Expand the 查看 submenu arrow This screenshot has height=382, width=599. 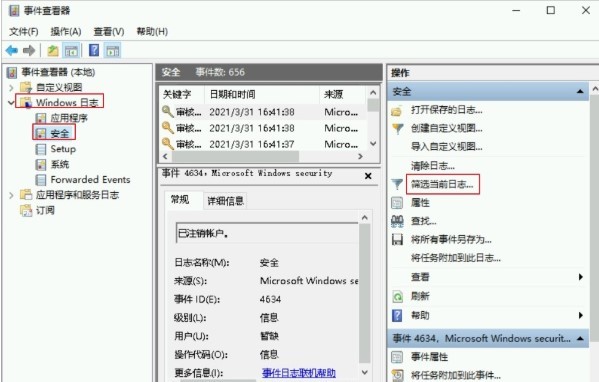581,277
